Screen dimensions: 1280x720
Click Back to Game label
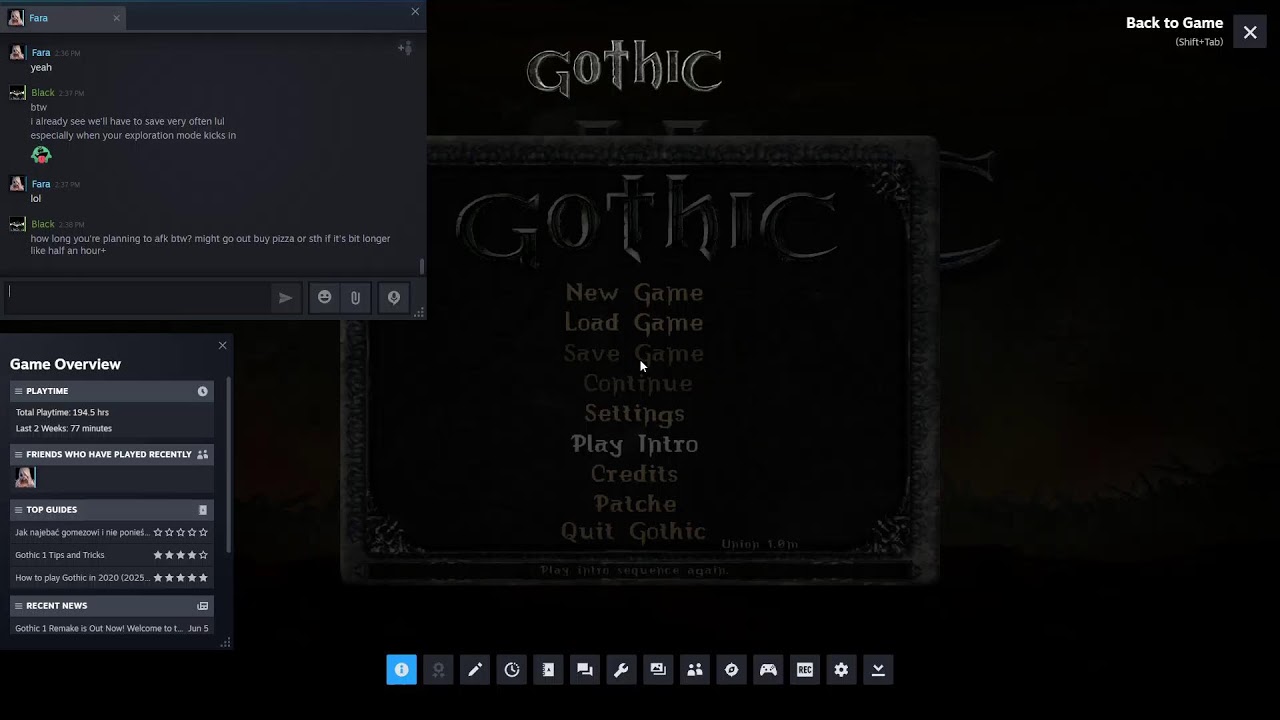[1174, 23]
